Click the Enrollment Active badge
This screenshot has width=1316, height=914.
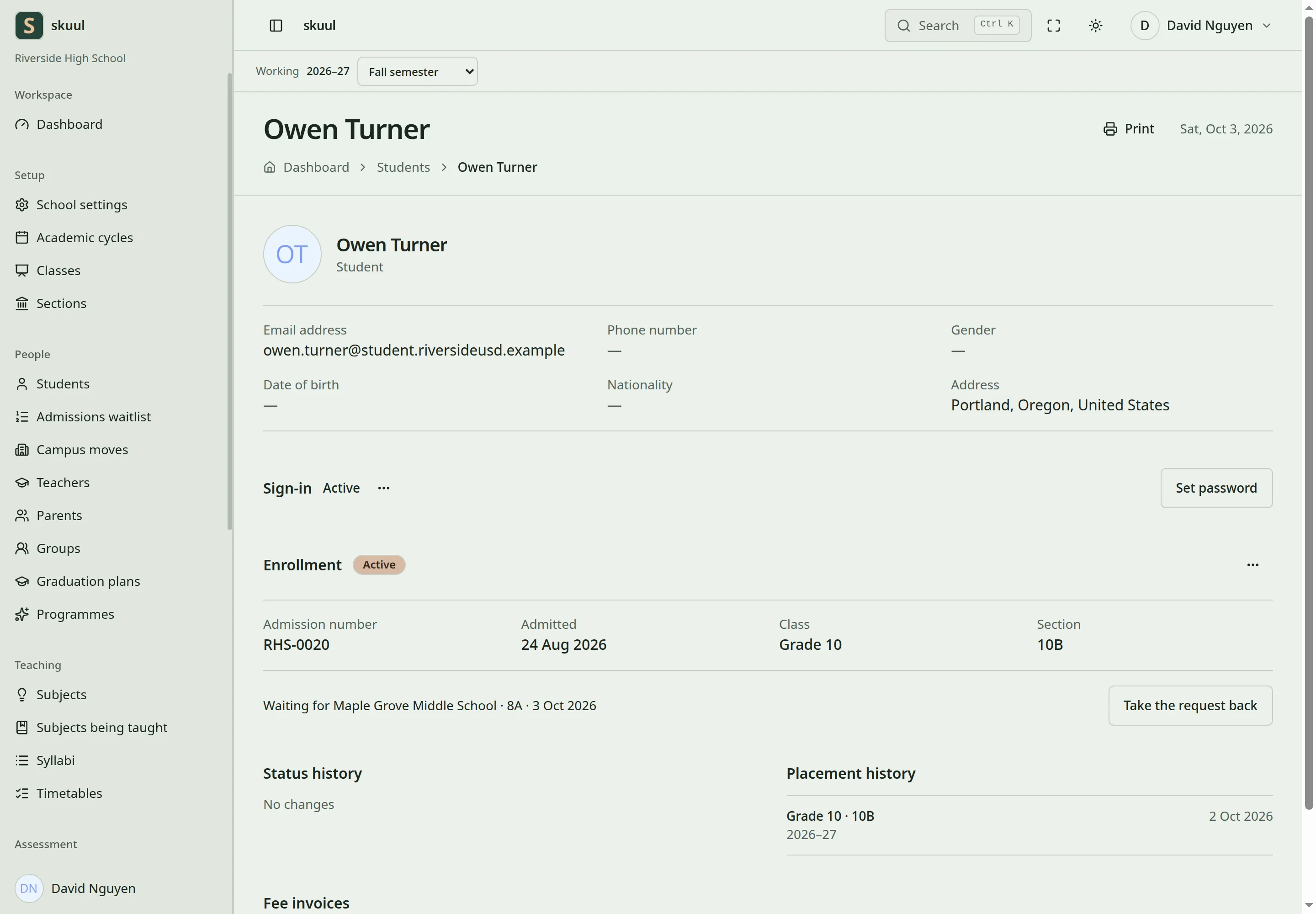[x=378, y=565]
